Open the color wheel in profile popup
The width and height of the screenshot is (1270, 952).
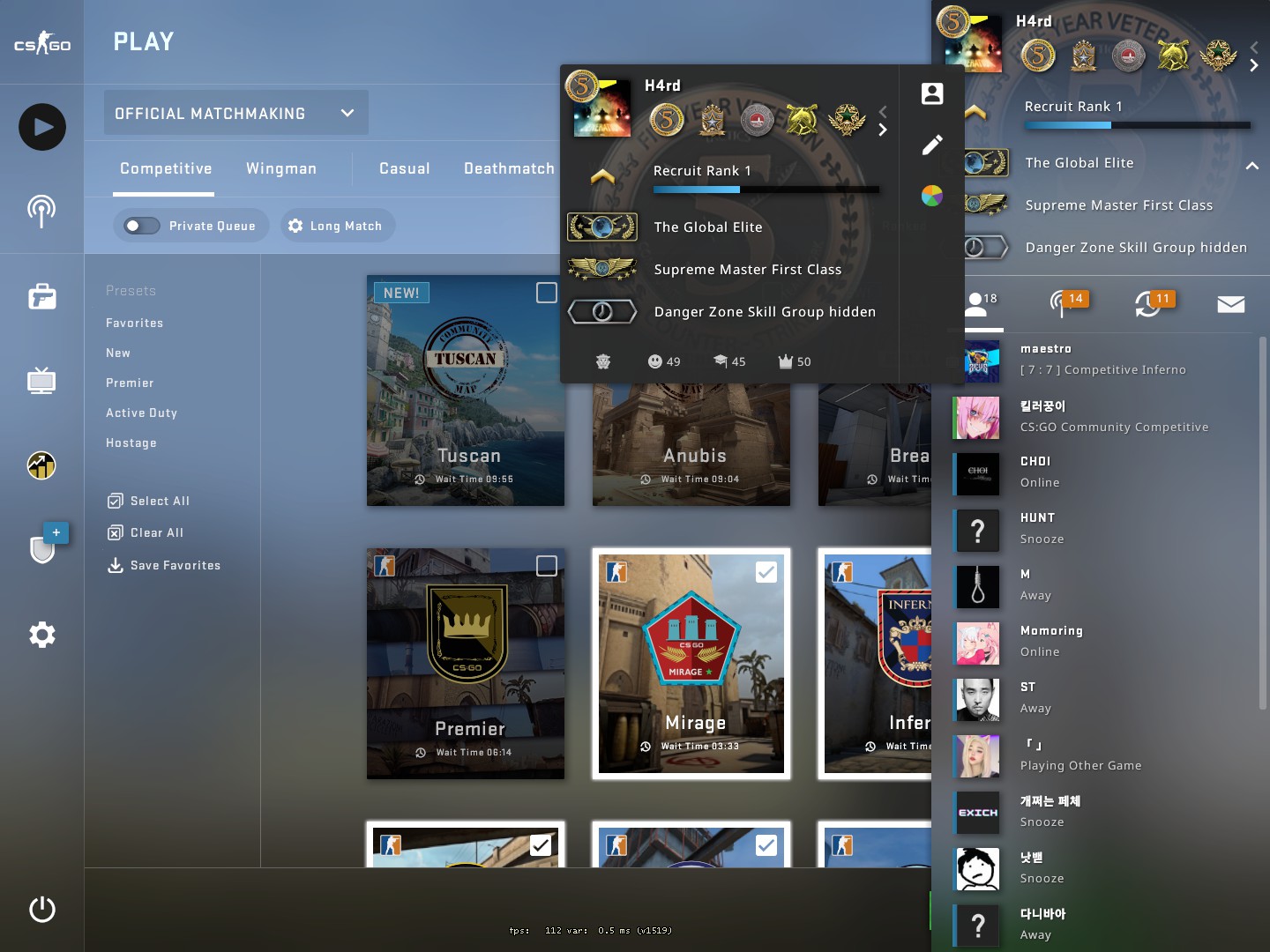pyautogui.click(x=932, y=196)
